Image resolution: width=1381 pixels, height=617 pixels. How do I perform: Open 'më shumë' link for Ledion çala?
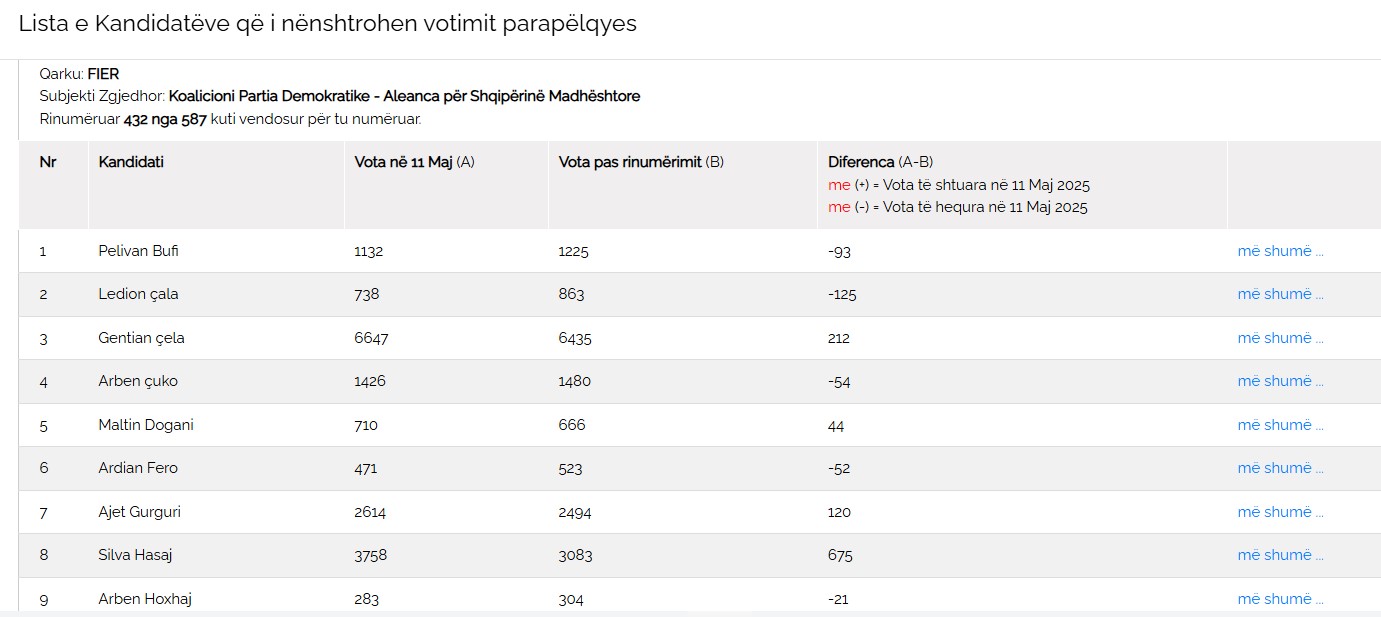click(1280, 294)
